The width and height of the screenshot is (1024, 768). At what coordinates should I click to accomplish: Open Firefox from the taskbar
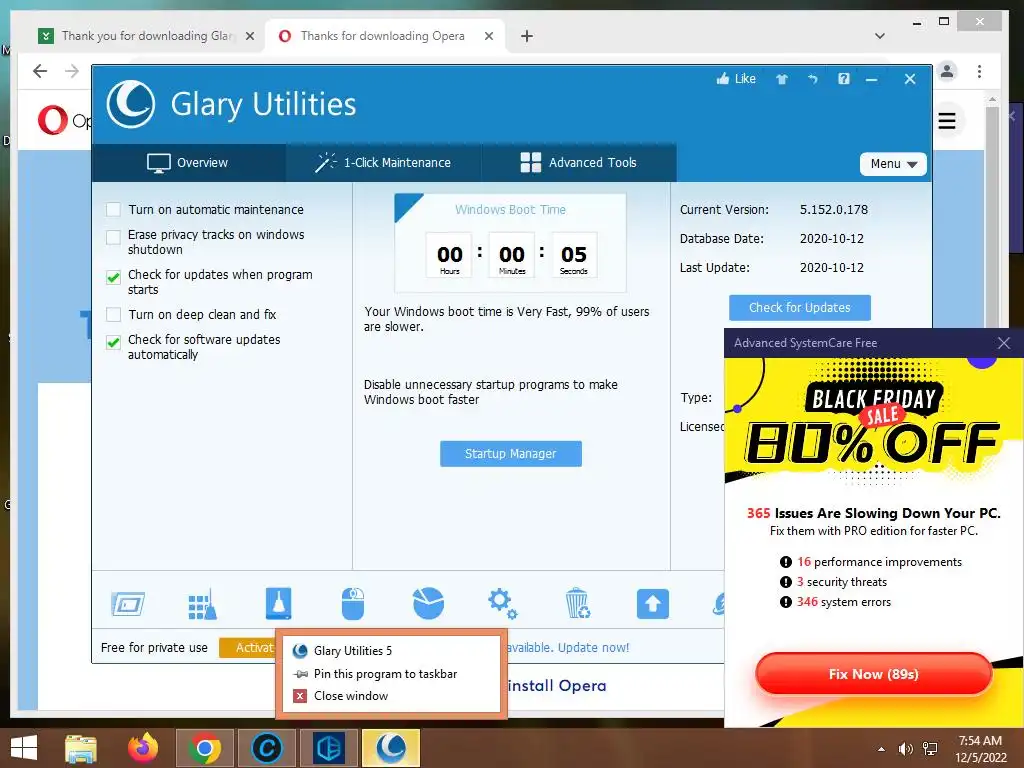(143, 748)
